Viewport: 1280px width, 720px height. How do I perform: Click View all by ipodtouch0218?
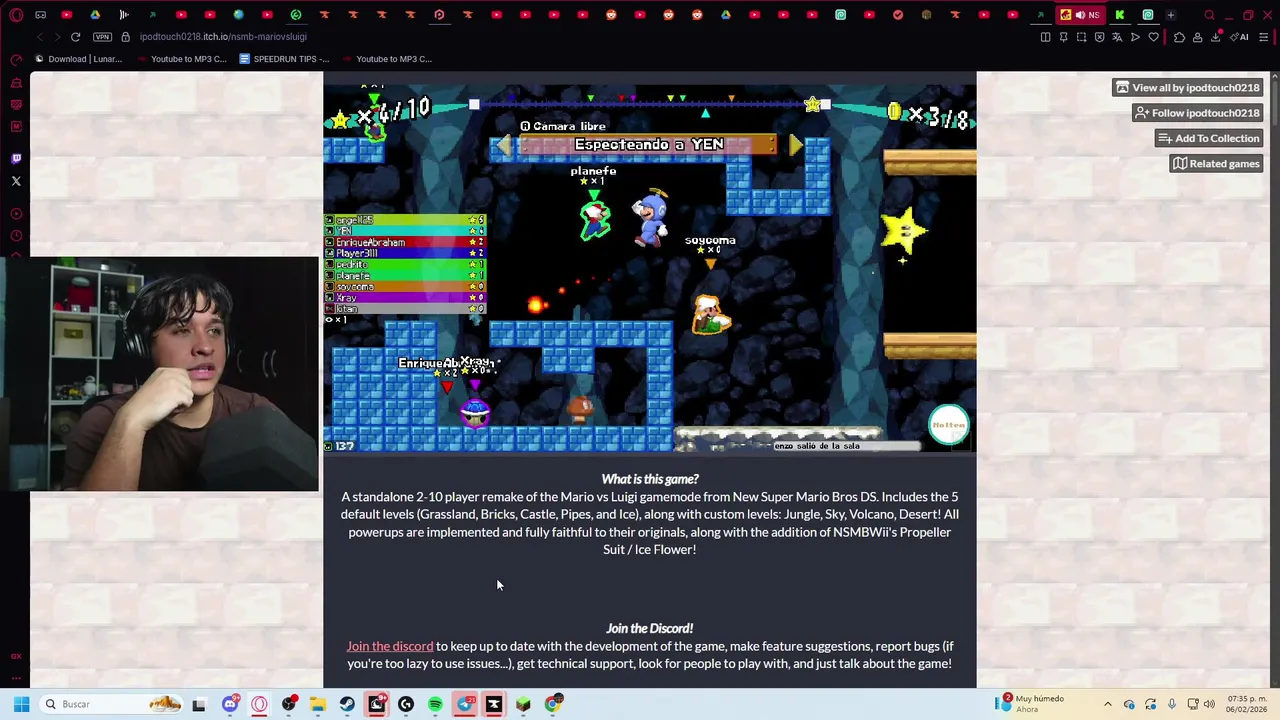click(x=1187, y=88)
